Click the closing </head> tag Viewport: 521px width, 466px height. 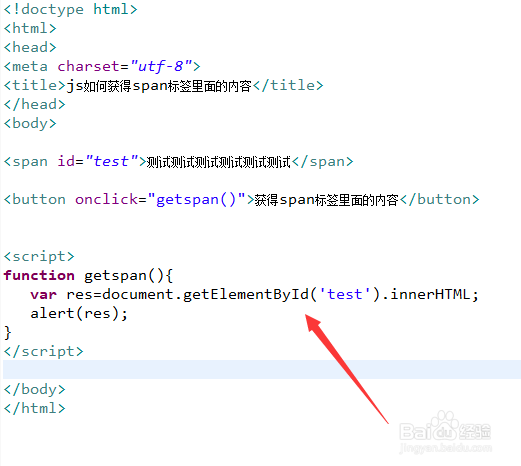[x=34, y=104]
